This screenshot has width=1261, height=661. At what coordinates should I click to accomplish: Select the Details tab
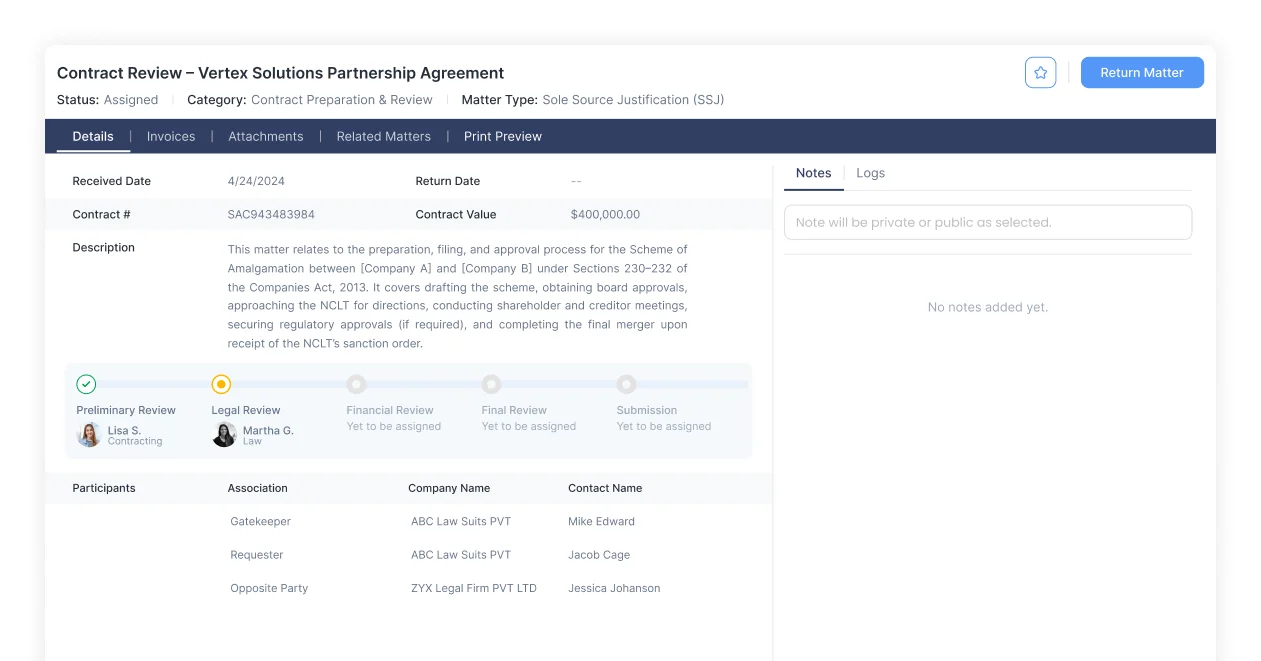(x=93, y=136)
